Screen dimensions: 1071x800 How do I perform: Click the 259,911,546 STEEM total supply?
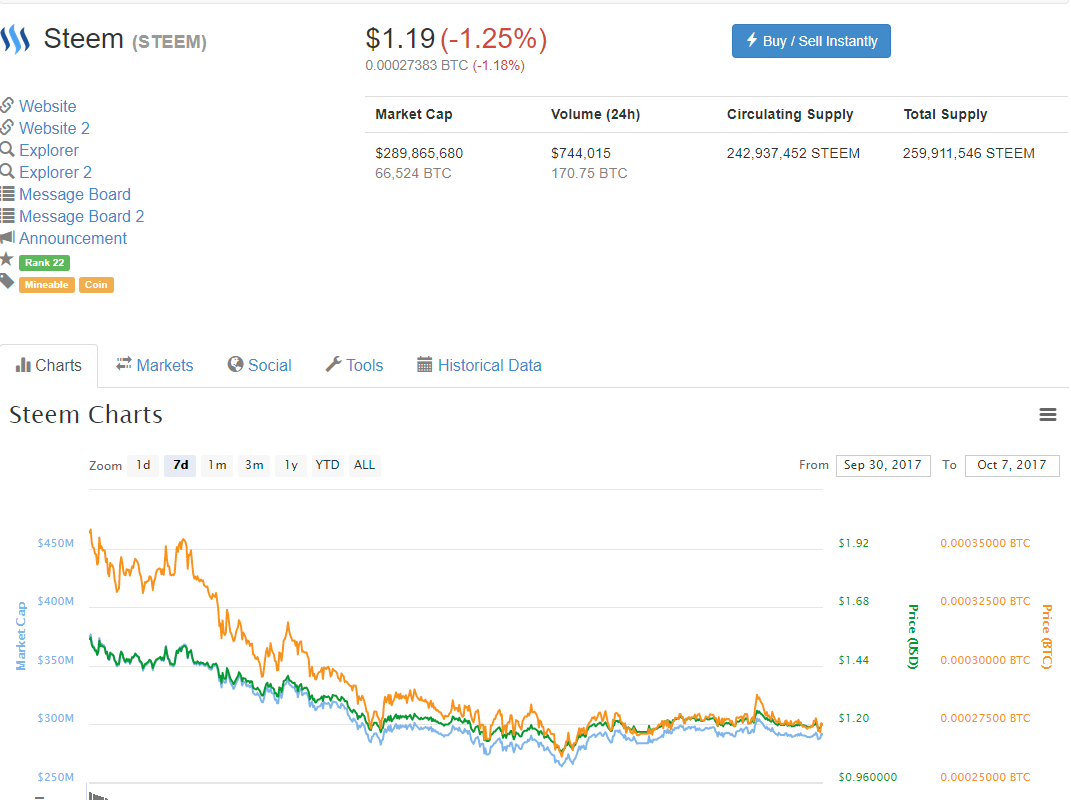pyautogui.click(x=969, y=153)
